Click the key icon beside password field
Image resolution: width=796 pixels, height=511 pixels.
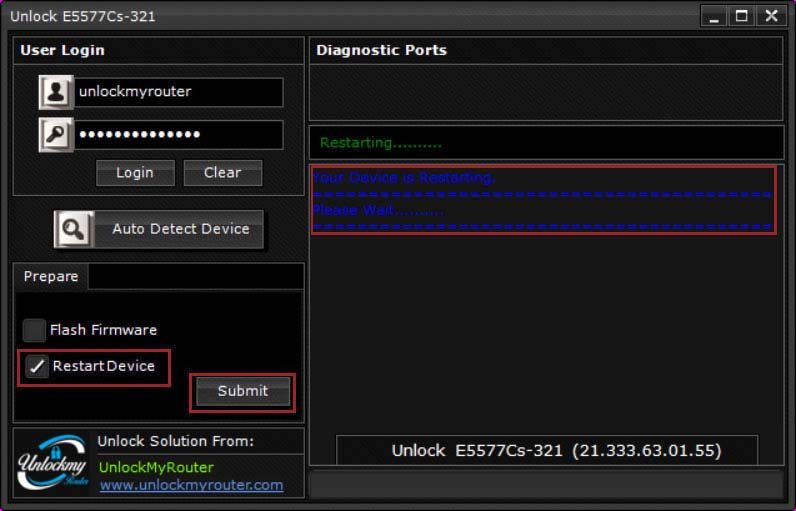tap(56, 134)
